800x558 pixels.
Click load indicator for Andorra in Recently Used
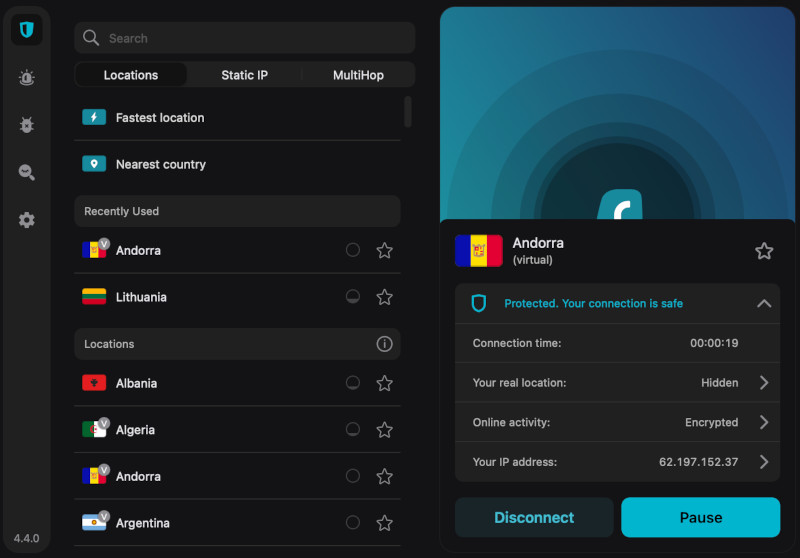(x=353, y=250)
